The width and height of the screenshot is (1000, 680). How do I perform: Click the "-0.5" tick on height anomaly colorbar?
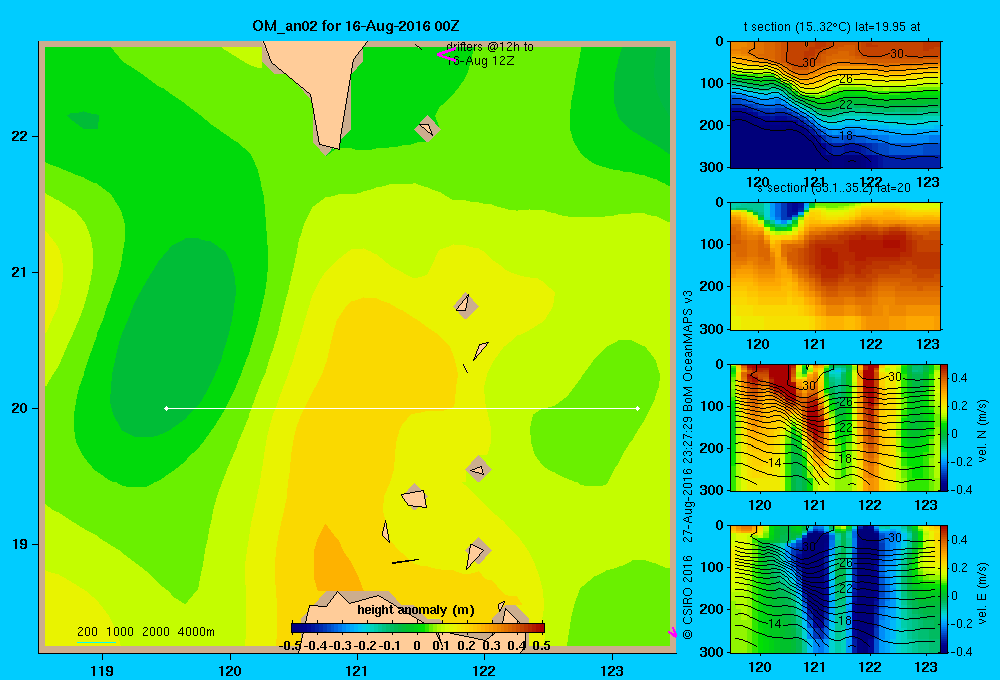click(290, 646)
